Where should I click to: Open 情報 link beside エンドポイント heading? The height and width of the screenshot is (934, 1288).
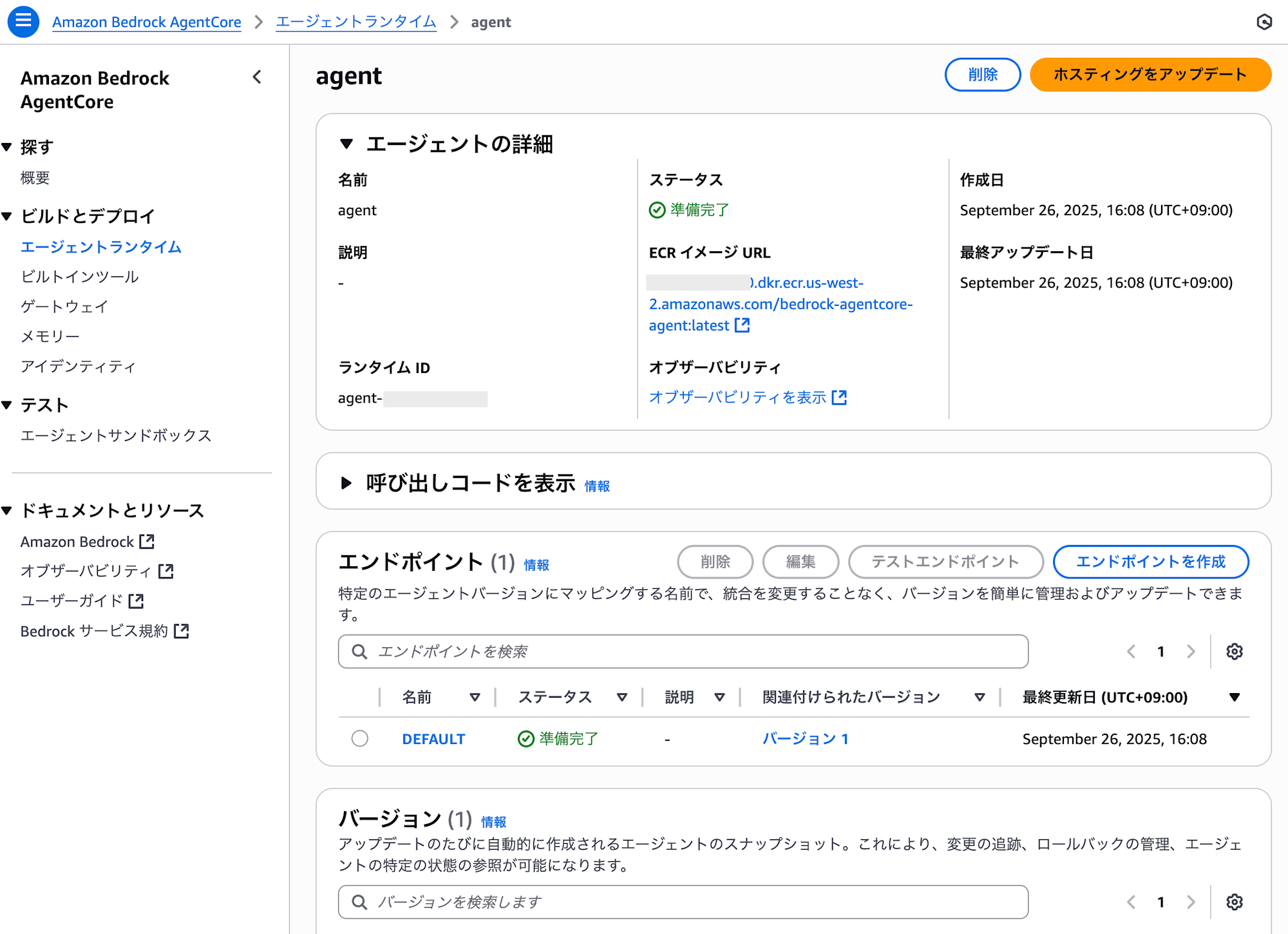536,565
